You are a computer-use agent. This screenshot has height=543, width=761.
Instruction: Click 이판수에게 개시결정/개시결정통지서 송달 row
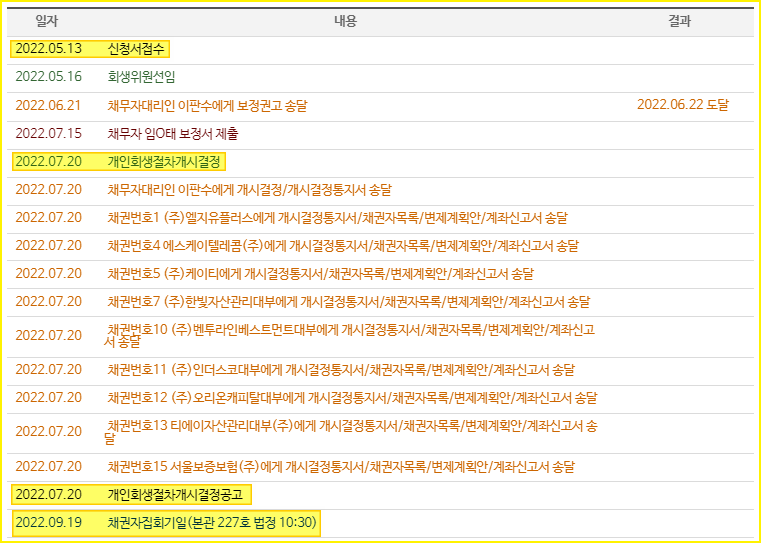[x=249, y=189]
